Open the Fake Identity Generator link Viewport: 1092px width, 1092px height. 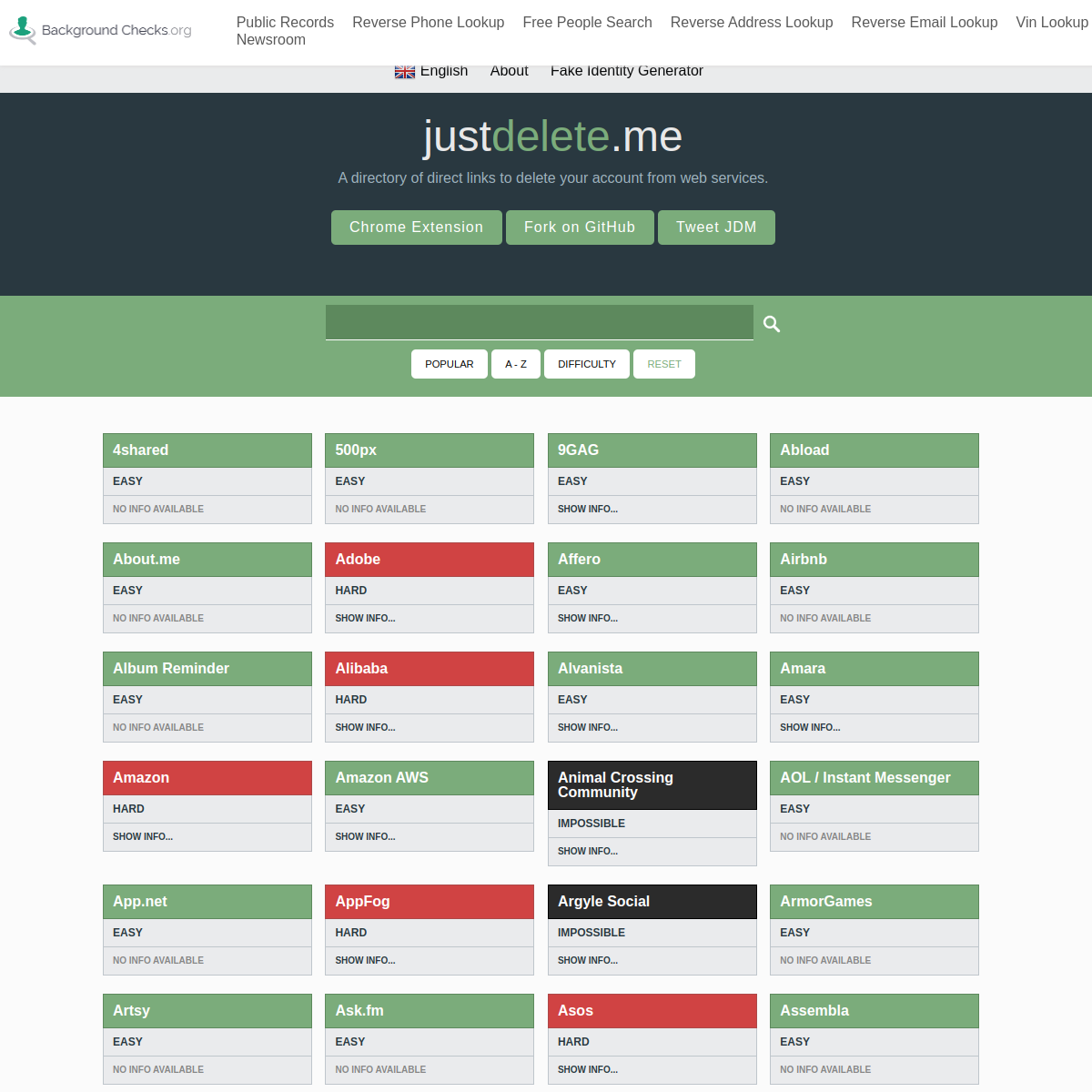(626, 72)
